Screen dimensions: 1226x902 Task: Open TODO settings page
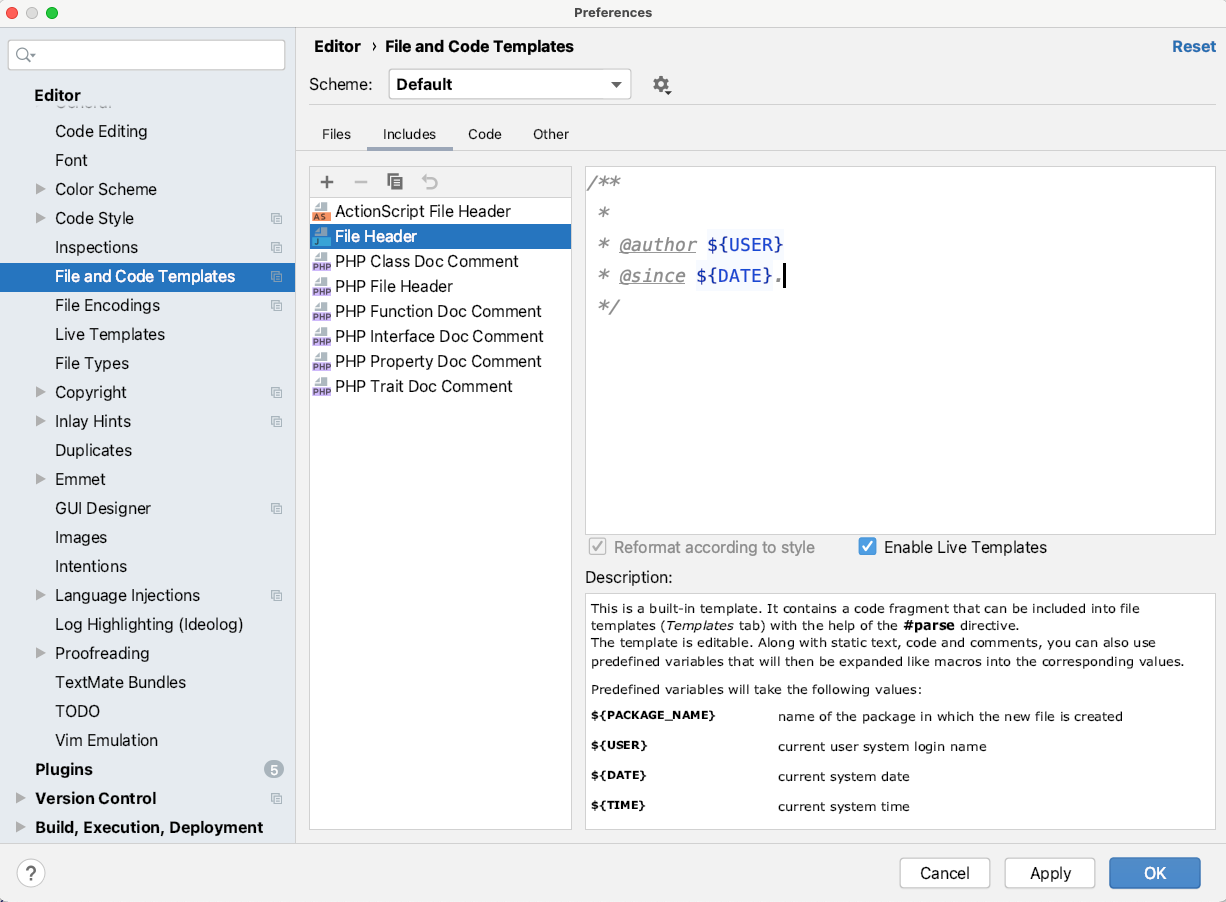(78, 711)
